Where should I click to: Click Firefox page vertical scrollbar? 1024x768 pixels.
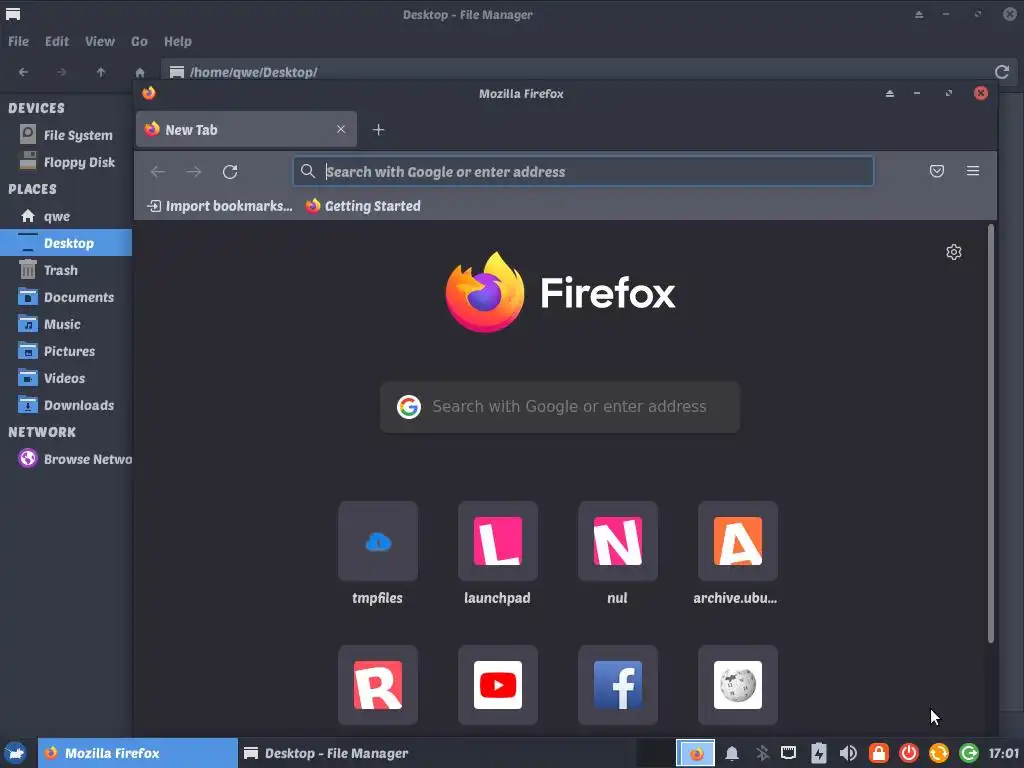(x=991, y=434)
